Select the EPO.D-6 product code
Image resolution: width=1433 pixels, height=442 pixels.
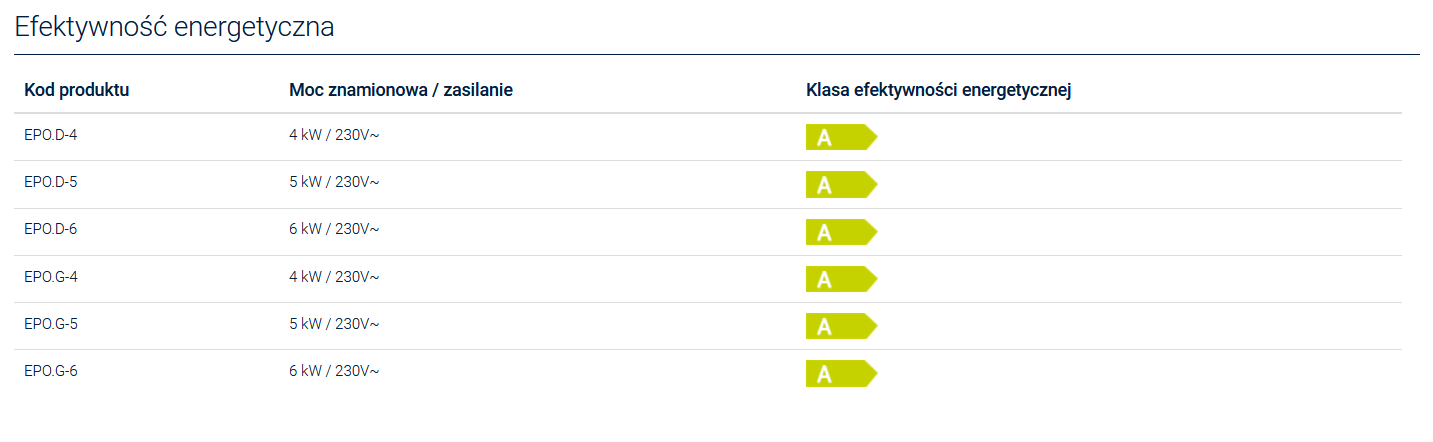point(51,229)
